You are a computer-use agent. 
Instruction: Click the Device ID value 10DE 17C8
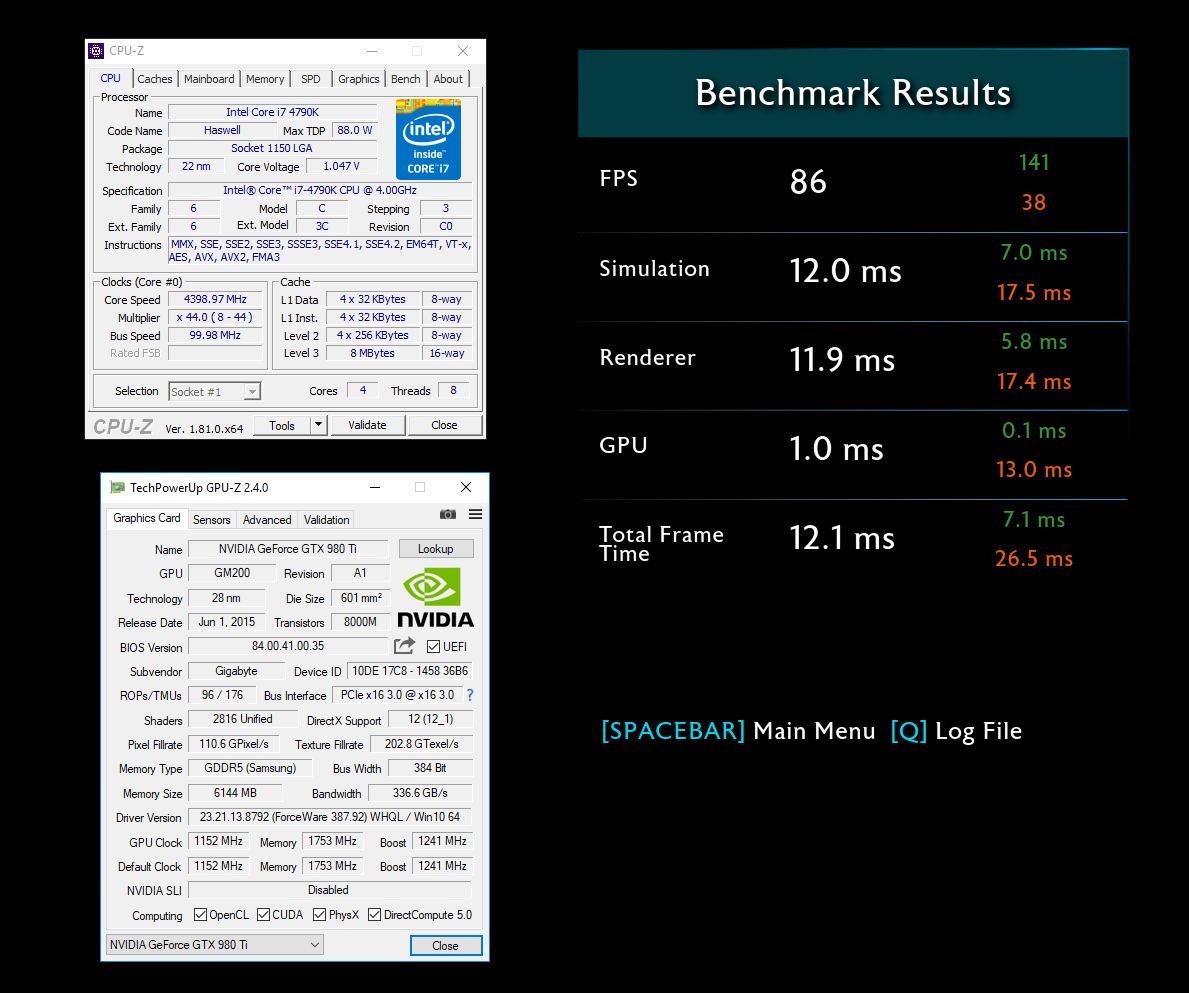410,671
